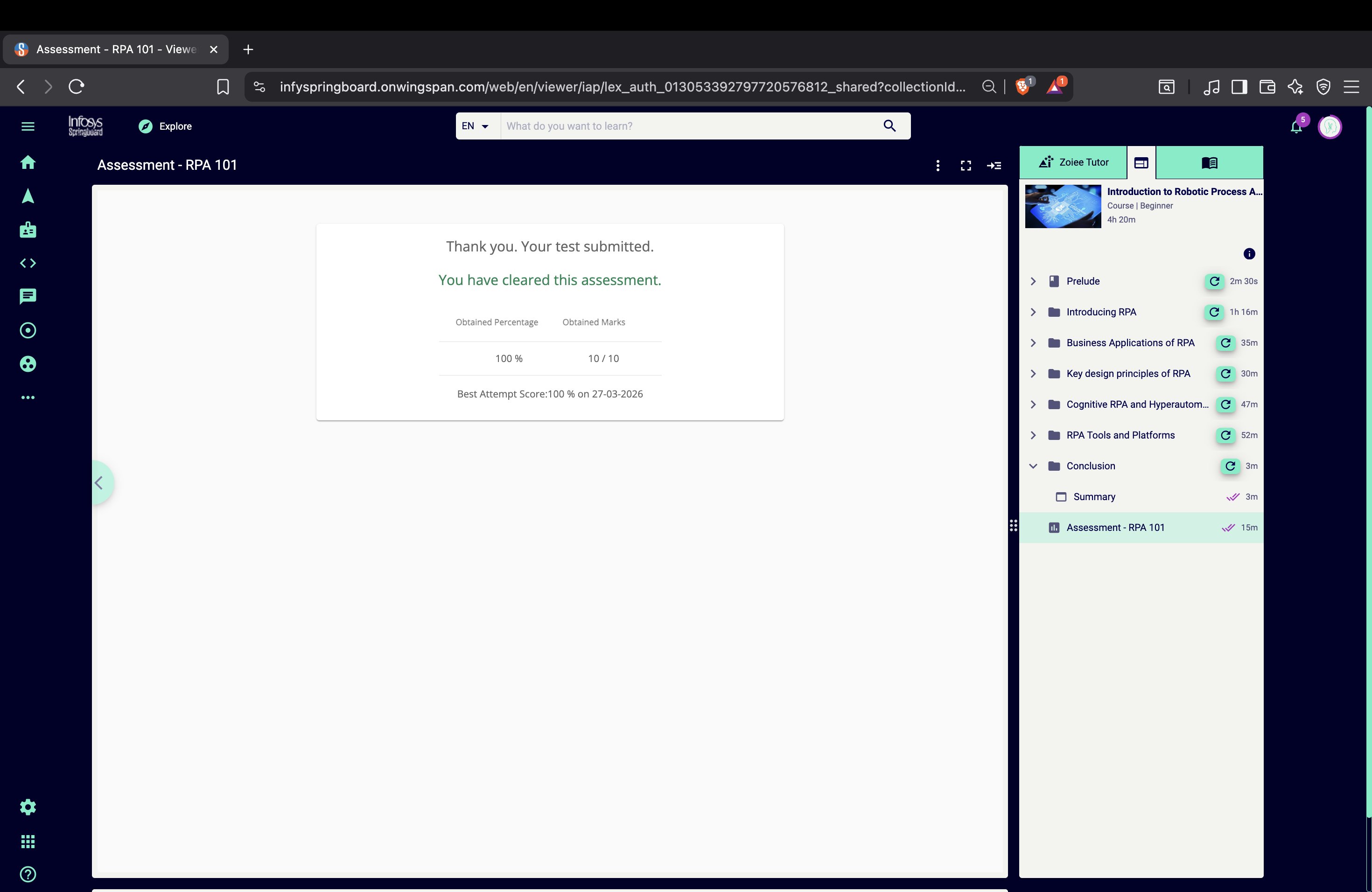Screen dimensions: 1372x892
Task: Toggle the table of contents side panel
Action: [994, 166]
